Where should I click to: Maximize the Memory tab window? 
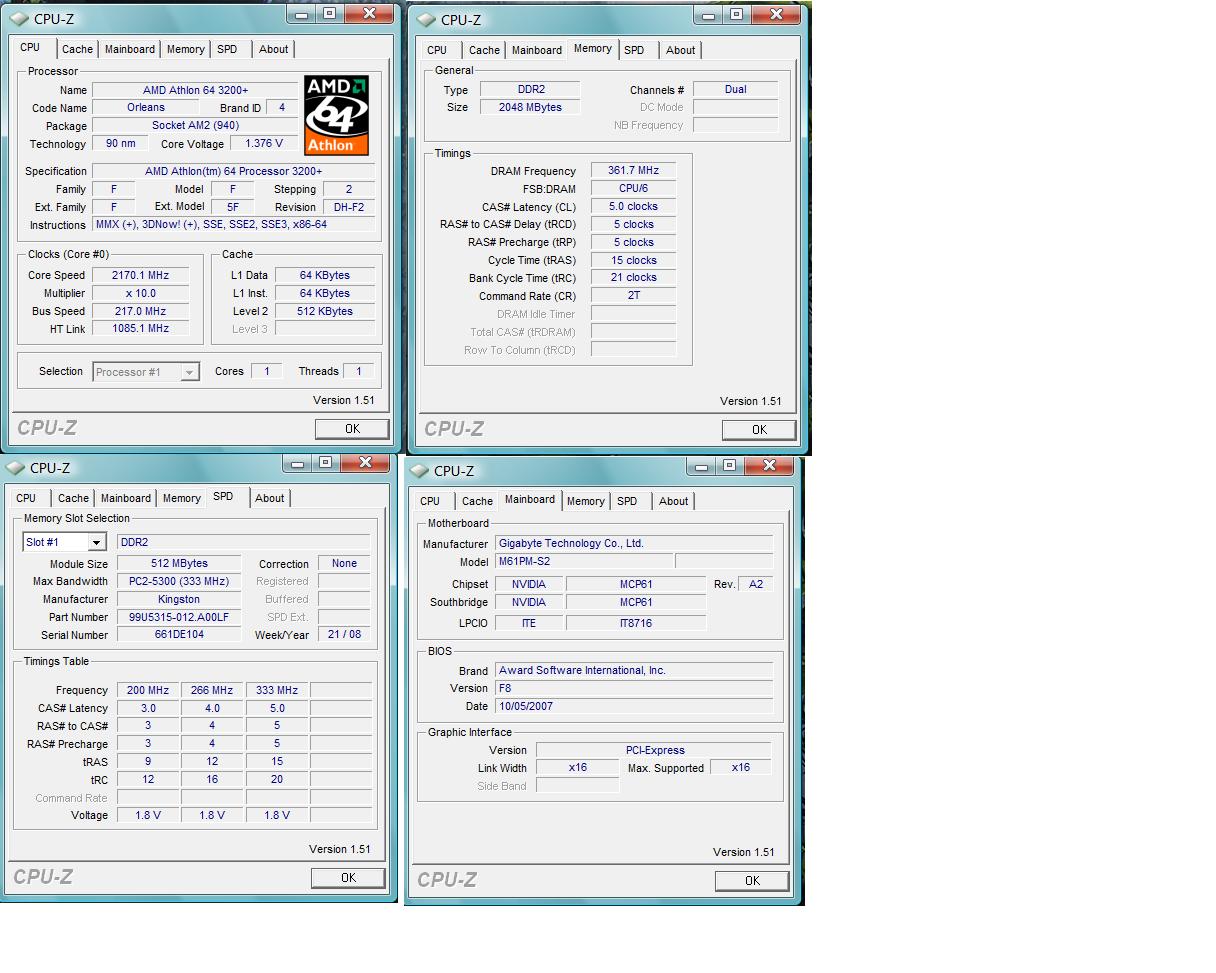[x=736, y=14]
